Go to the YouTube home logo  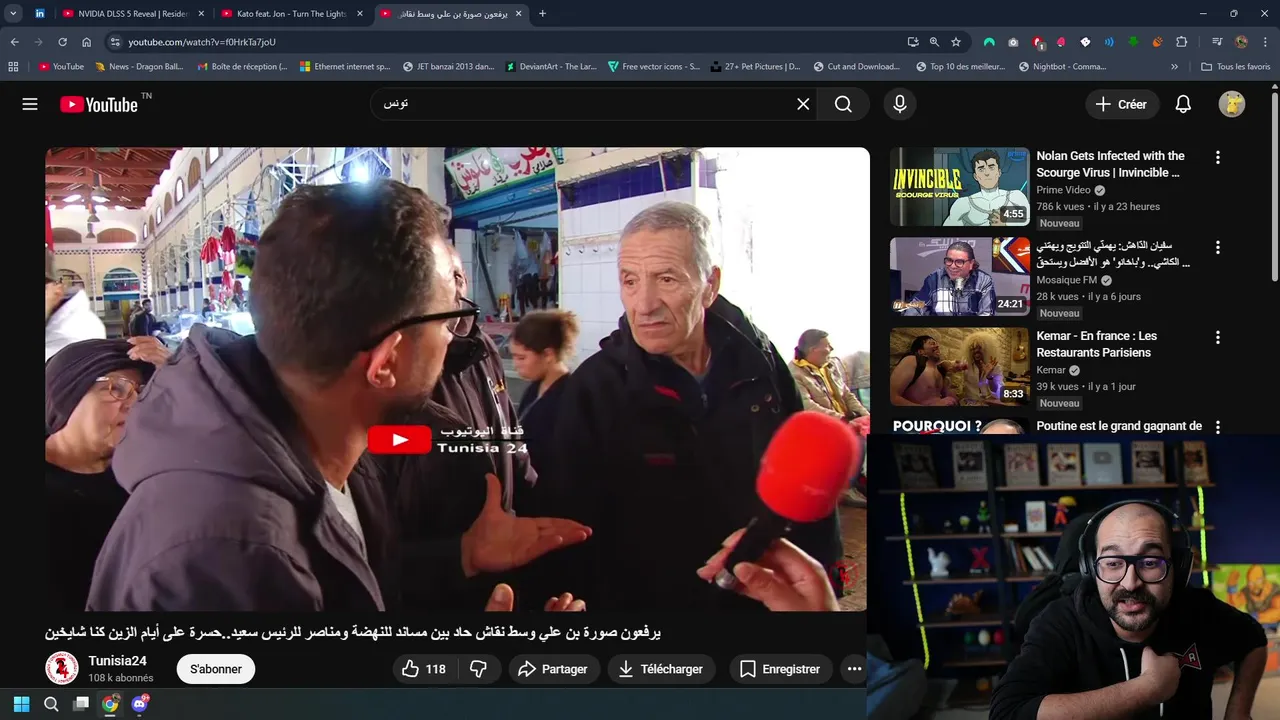coord(99,104)
